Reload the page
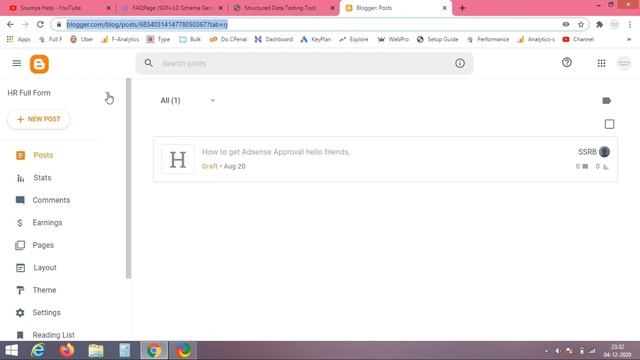Image resolution: width=640 pixels, height=360 pixels. click(x=40, y=24)
